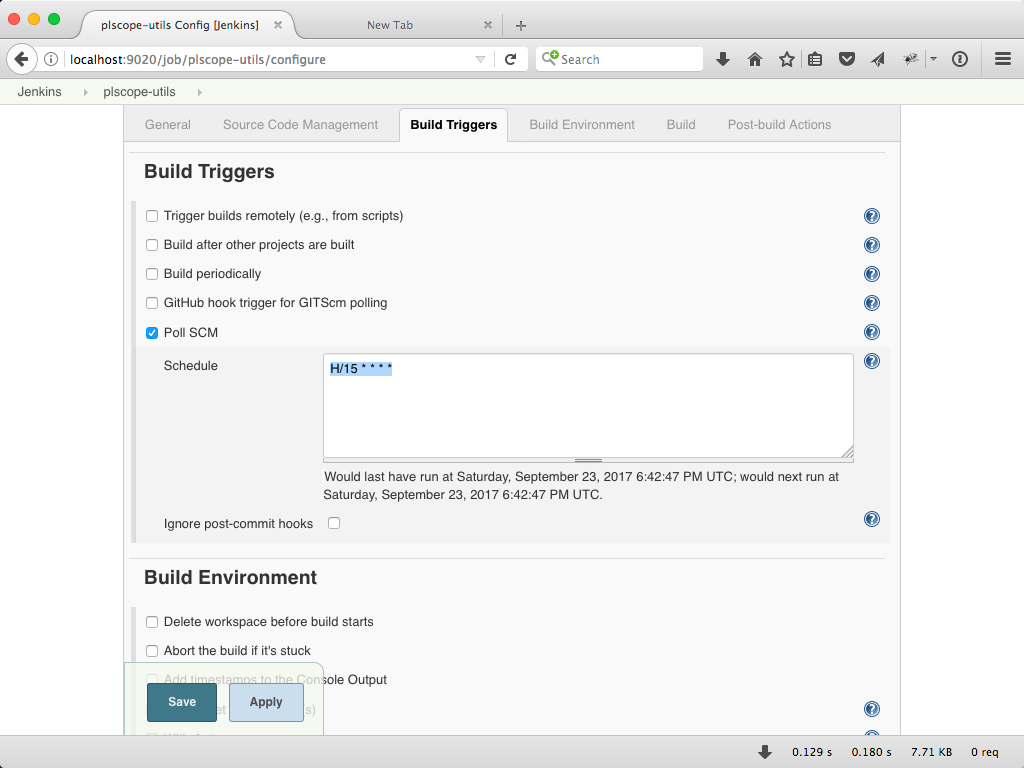The height and width of the screenshot is (768, 1024).
Task: Open help for Trigger builds remotely
Action: (x=872, y=216)
